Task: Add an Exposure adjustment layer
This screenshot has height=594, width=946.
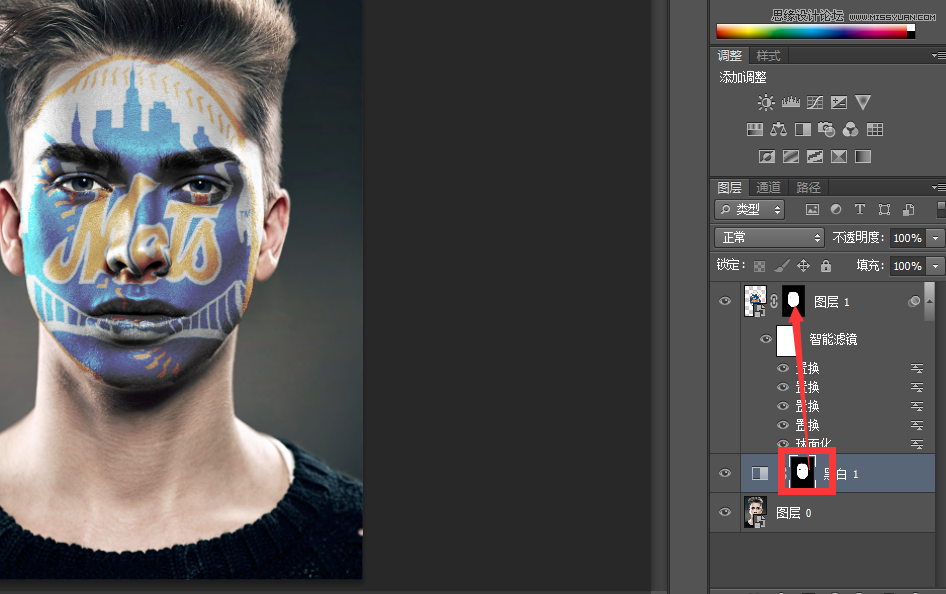Action: click(x=839, y=103)
